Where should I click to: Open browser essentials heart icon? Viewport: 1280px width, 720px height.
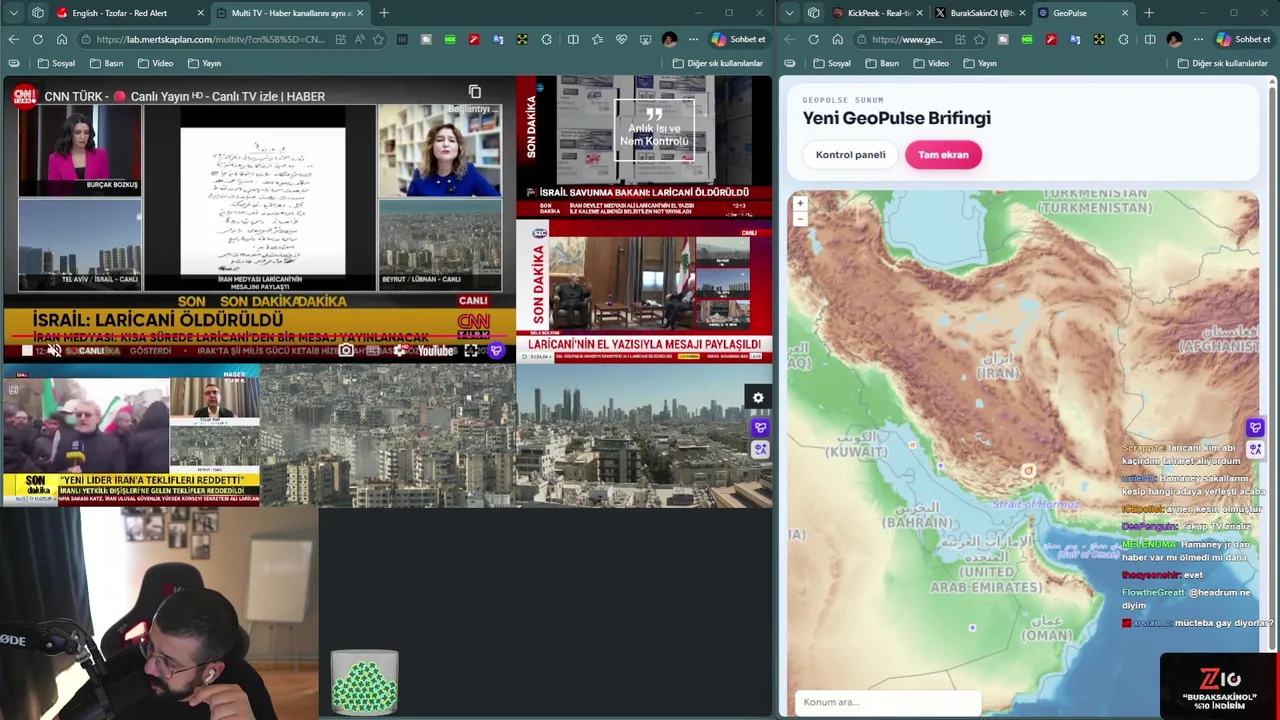point(621,39)
